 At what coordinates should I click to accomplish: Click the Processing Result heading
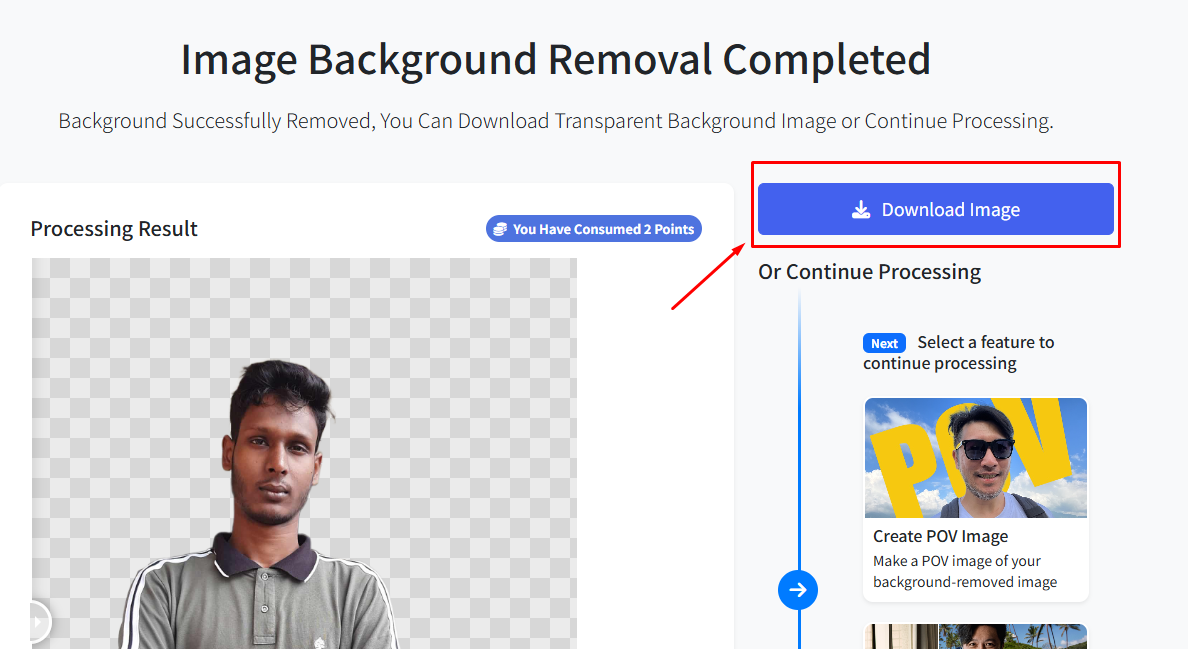pyautogui.click(x=114, y=228)
